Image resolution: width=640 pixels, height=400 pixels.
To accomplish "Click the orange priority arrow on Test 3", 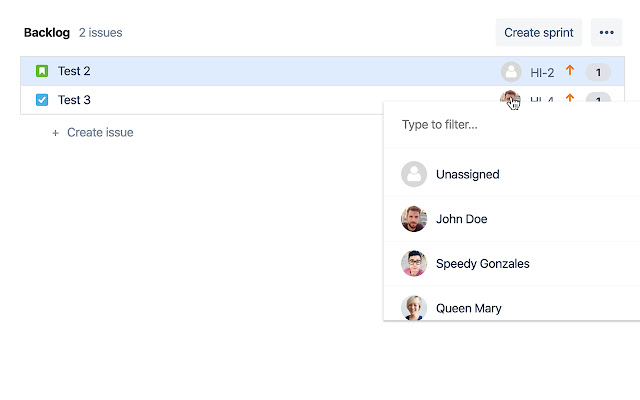I will click(x=570, y=98).
